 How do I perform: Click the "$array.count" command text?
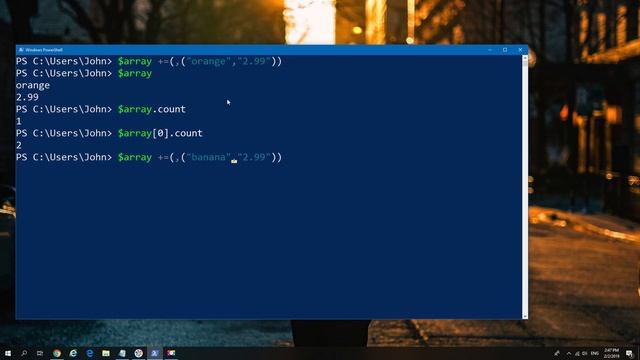point(151,109)
